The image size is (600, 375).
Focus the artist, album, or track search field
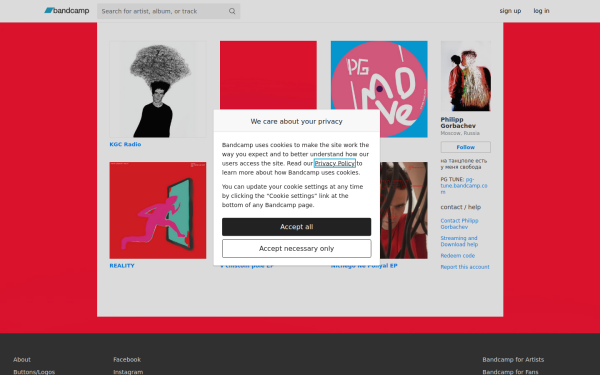point(168,11)
